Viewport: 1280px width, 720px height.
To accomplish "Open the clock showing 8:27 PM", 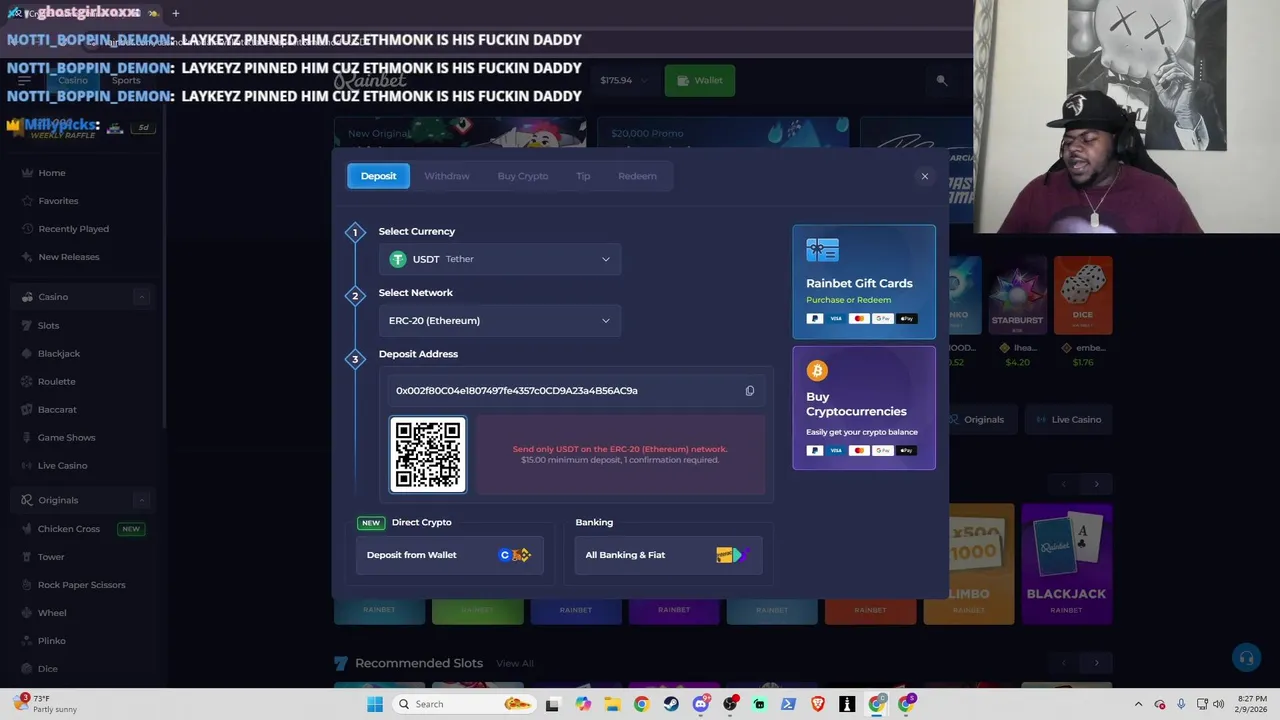I will pyautogui.click(x=1252, y=704).
